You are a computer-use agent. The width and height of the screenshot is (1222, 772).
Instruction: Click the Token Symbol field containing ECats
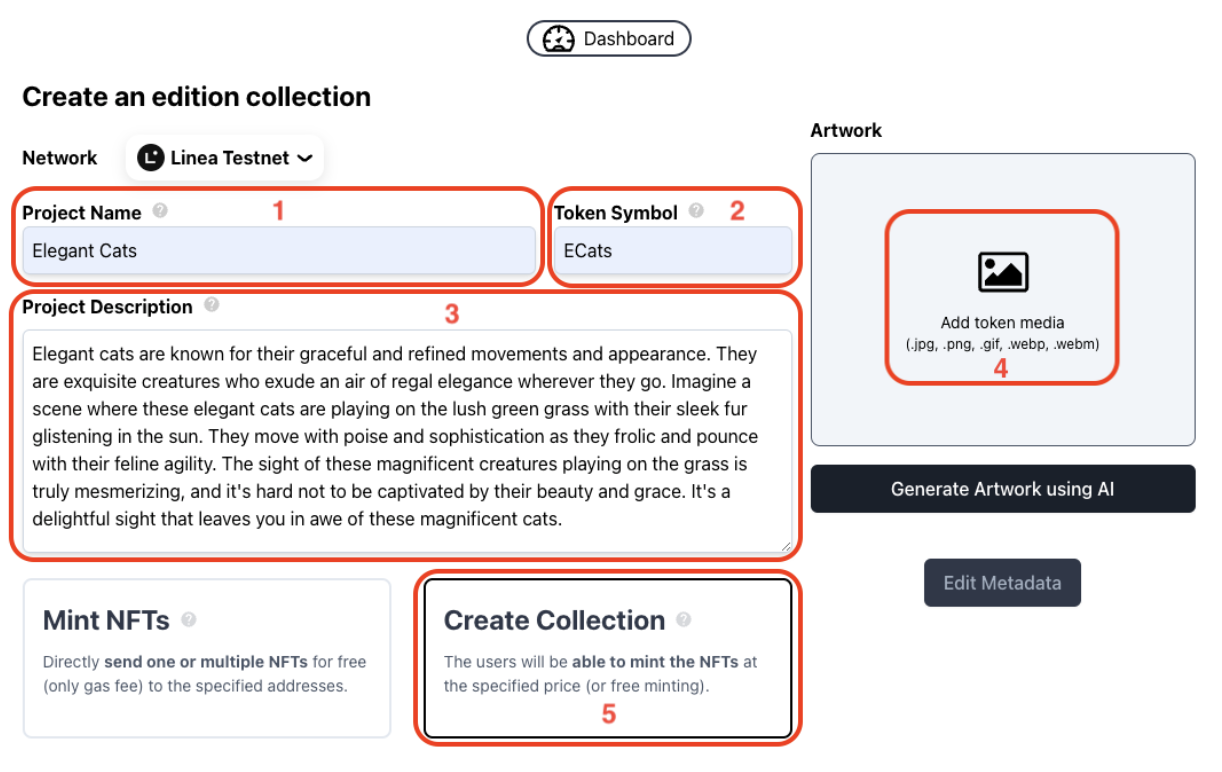673,251
